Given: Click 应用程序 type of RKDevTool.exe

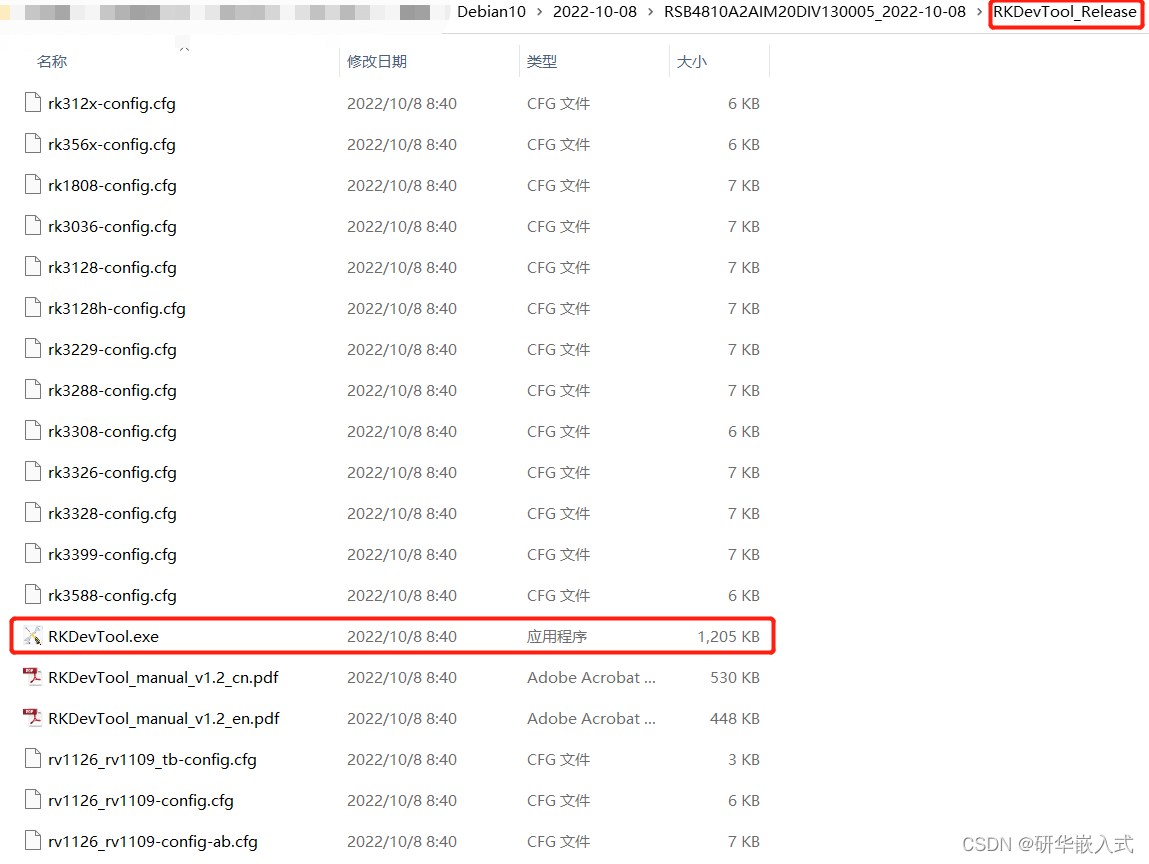Looking at the screenshot, I should coord(557,636).
